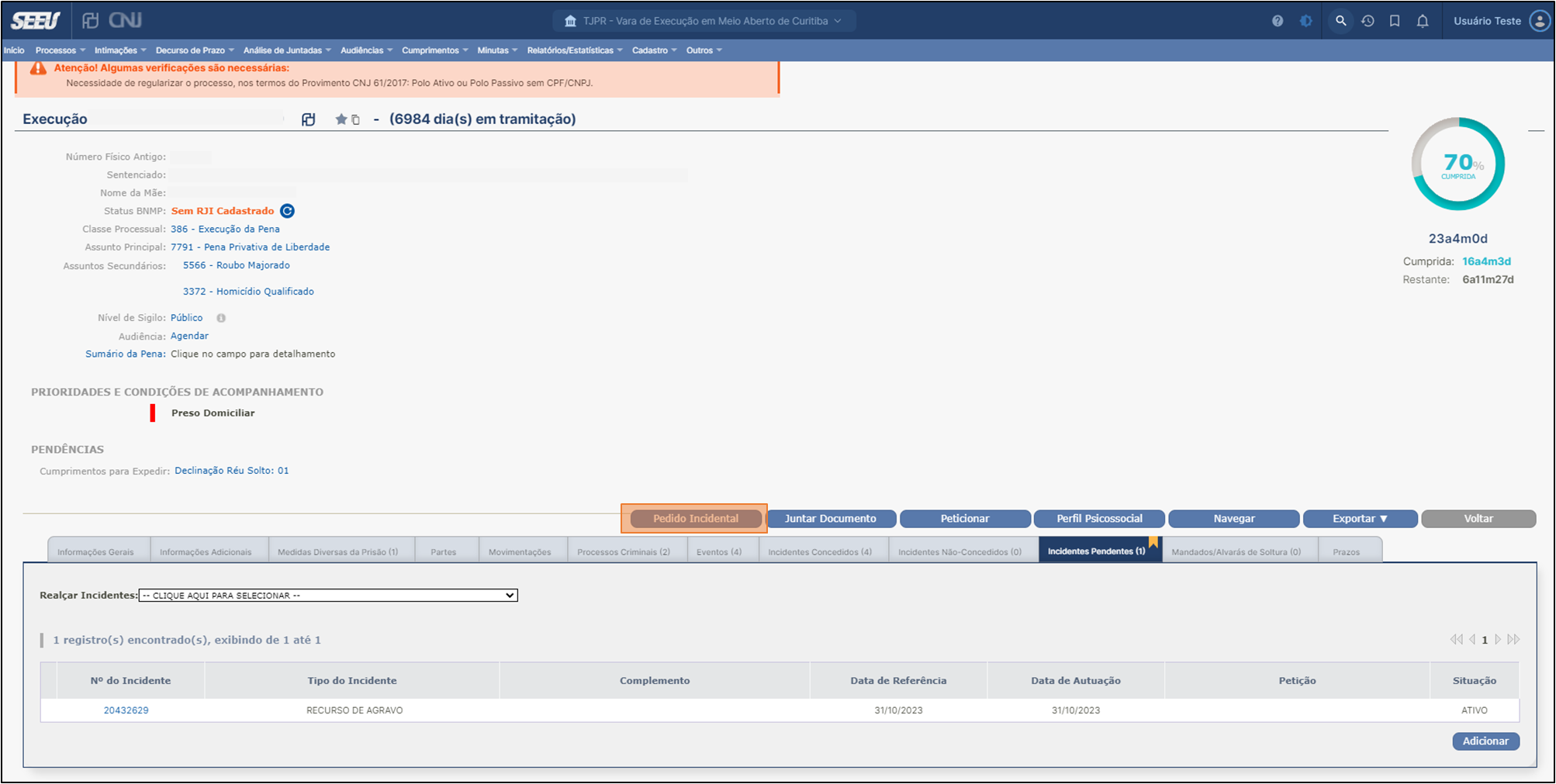Expand the Decurso de Prazo menu

coord(195,50)
